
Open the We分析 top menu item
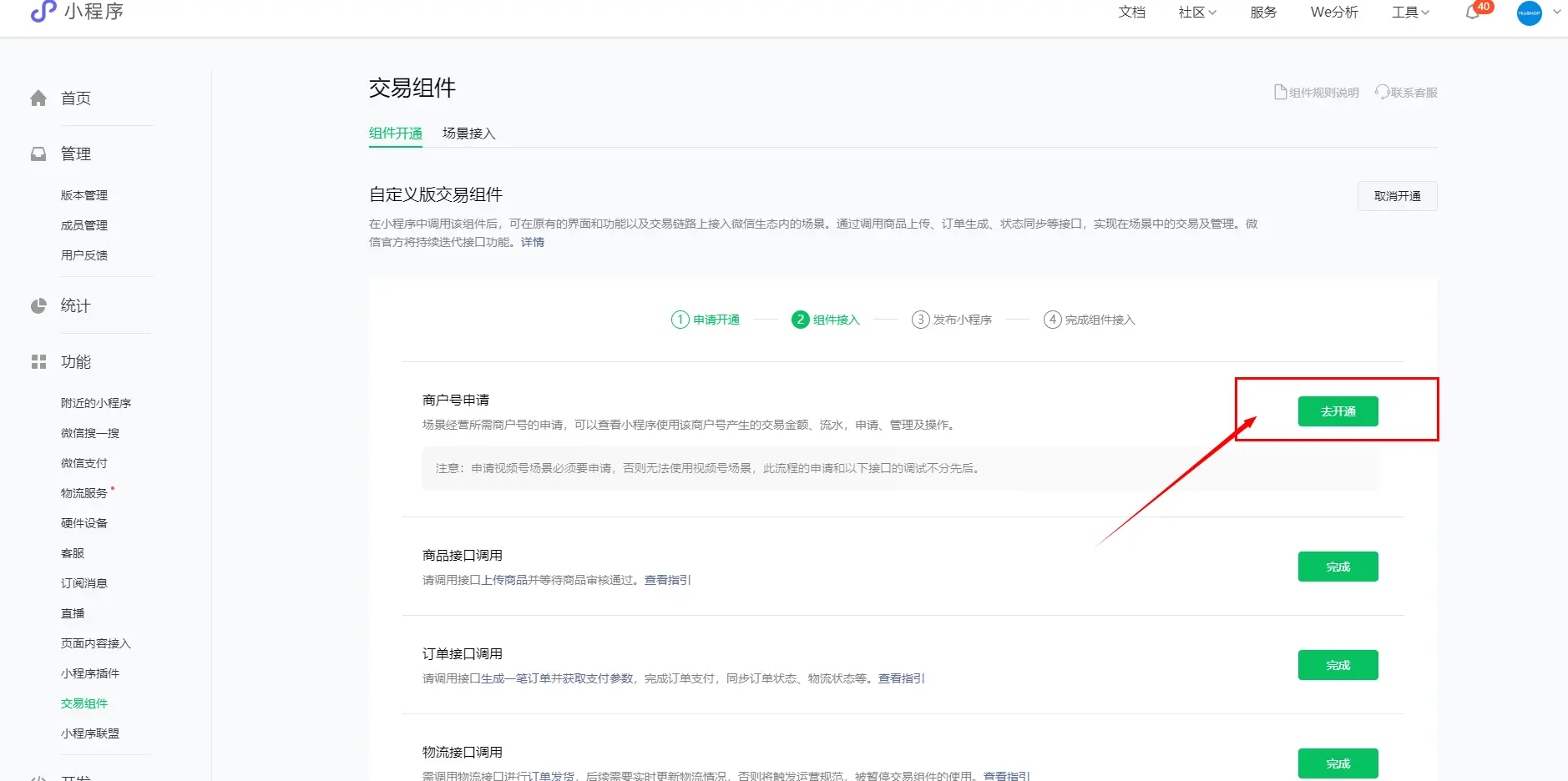click(x=1333, y=13)
